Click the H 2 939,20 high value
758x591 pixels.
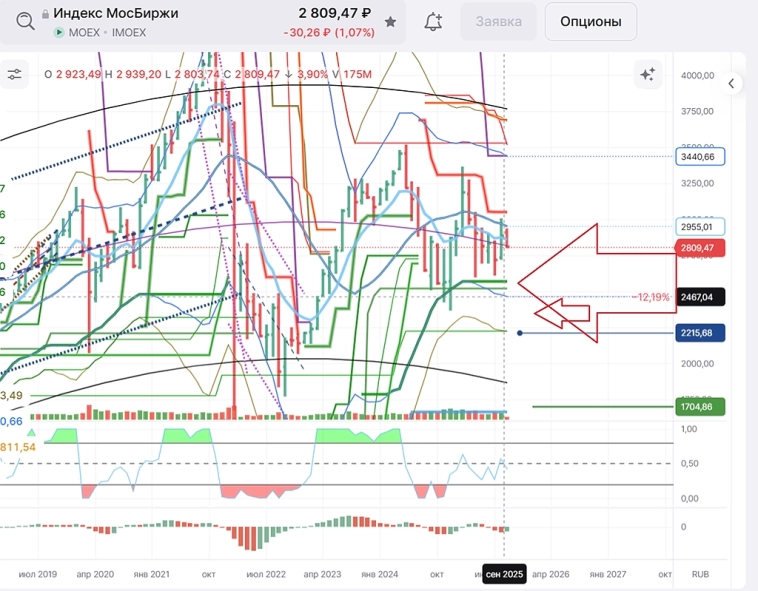[133, 74]
